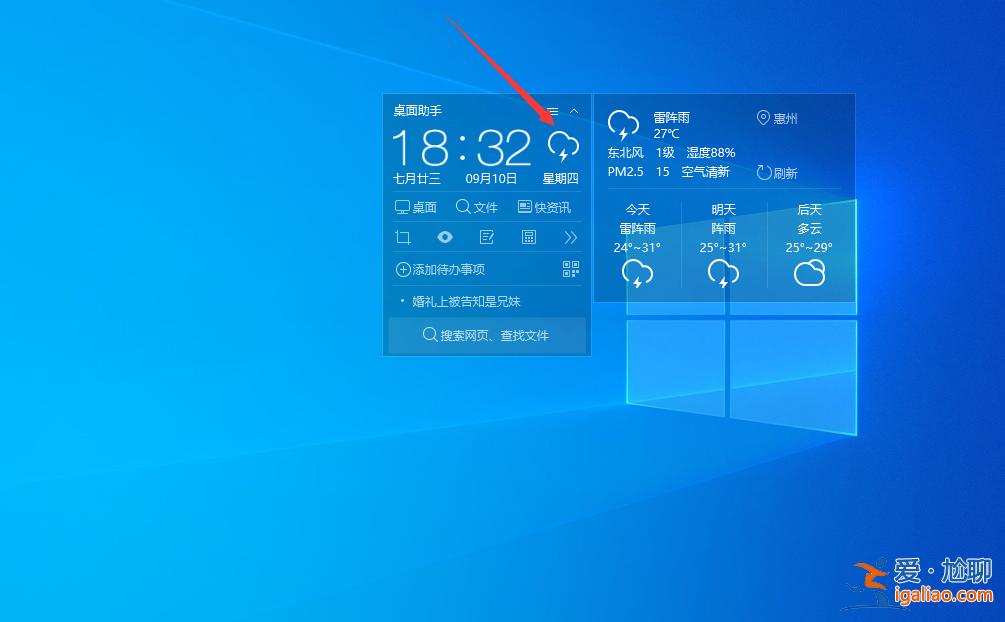The height and width of the screenshot is (622, 1005).
Task: Open the calculator tool
Action: (x=527, y=237)
